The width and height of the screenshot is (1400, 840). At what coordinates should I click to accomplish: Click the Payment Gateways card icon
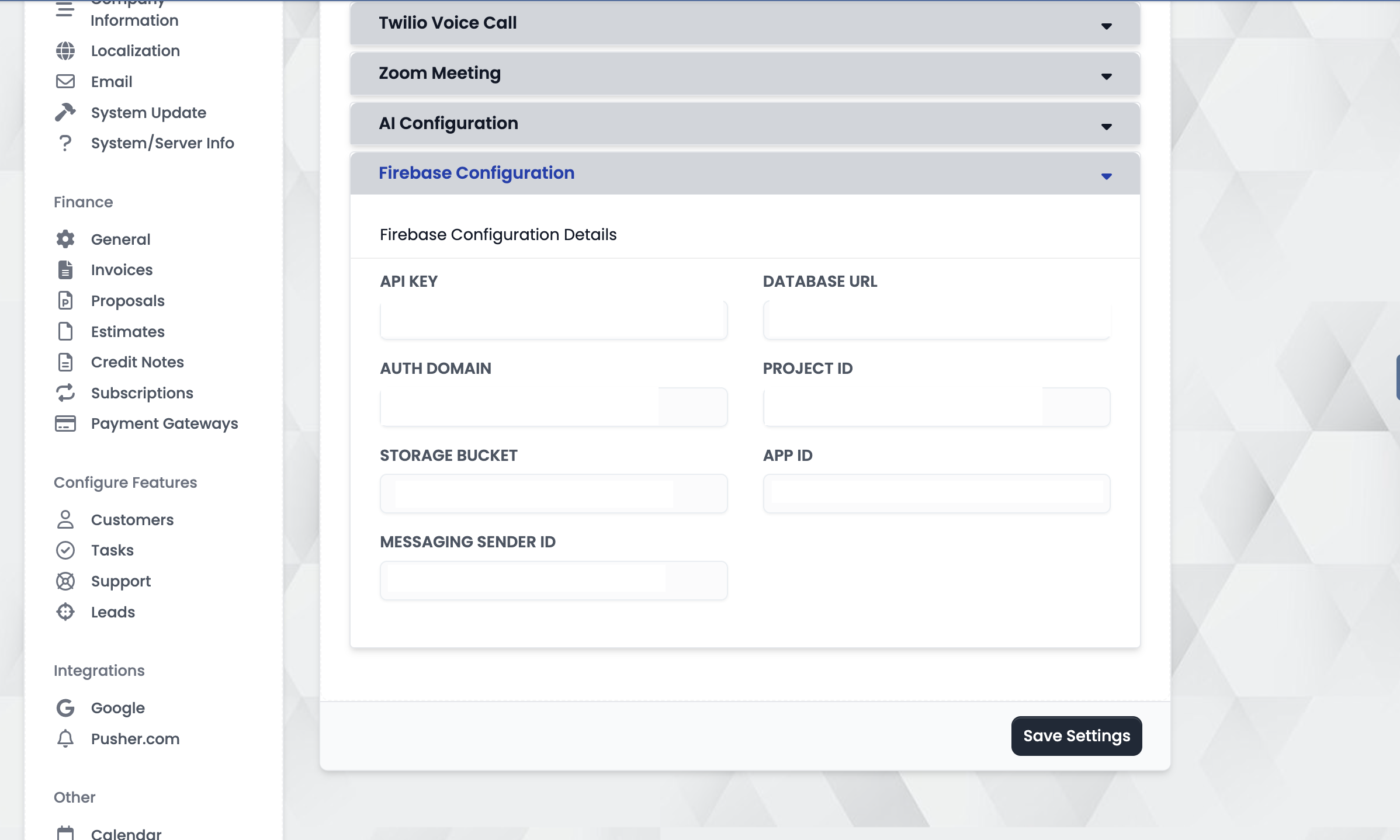point(65,424)
